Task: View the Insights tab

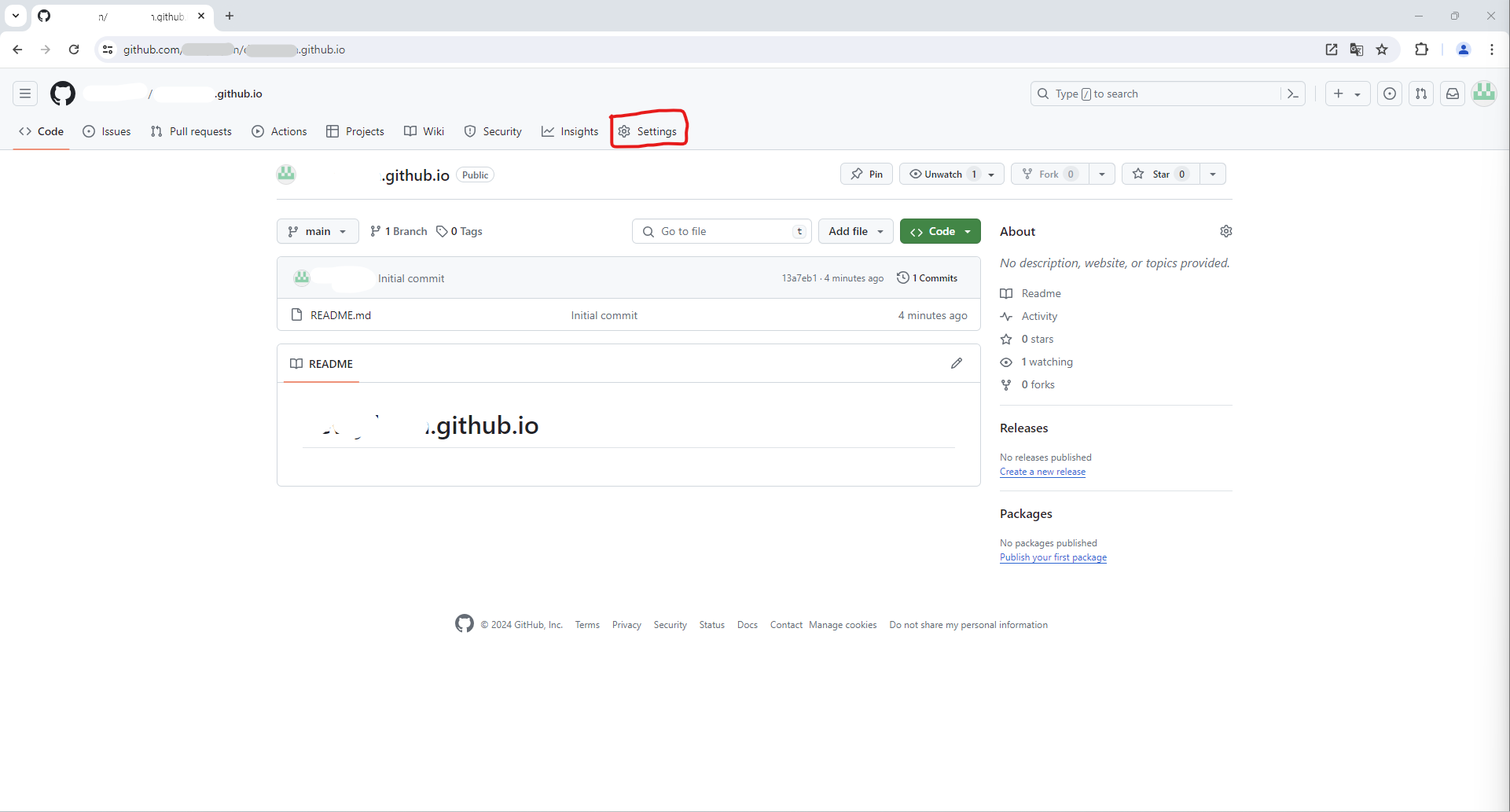Action: click(x=570, y=131)
